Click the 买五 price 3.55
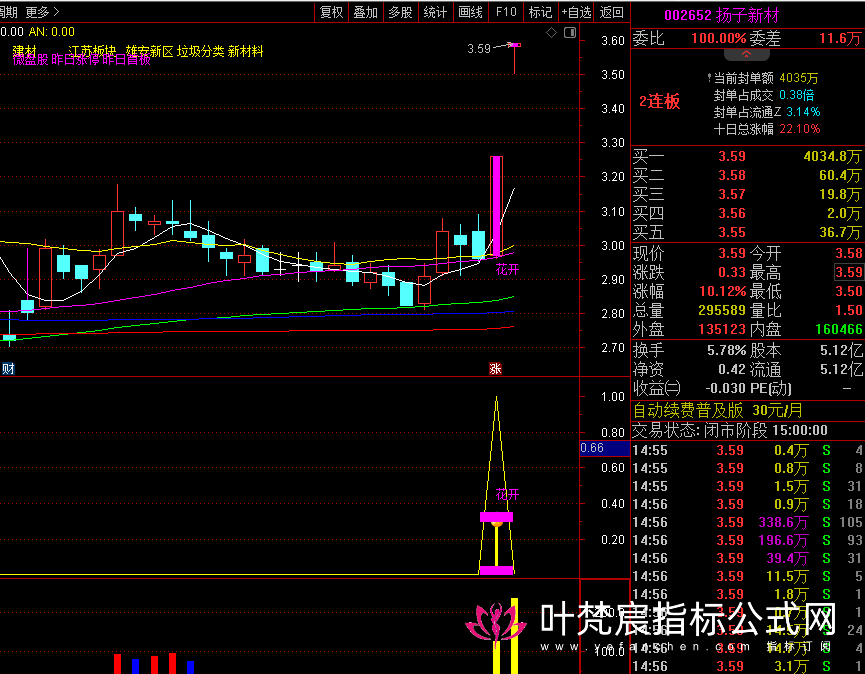Screen dimensions: 865x674 click(x=732, y=232)
